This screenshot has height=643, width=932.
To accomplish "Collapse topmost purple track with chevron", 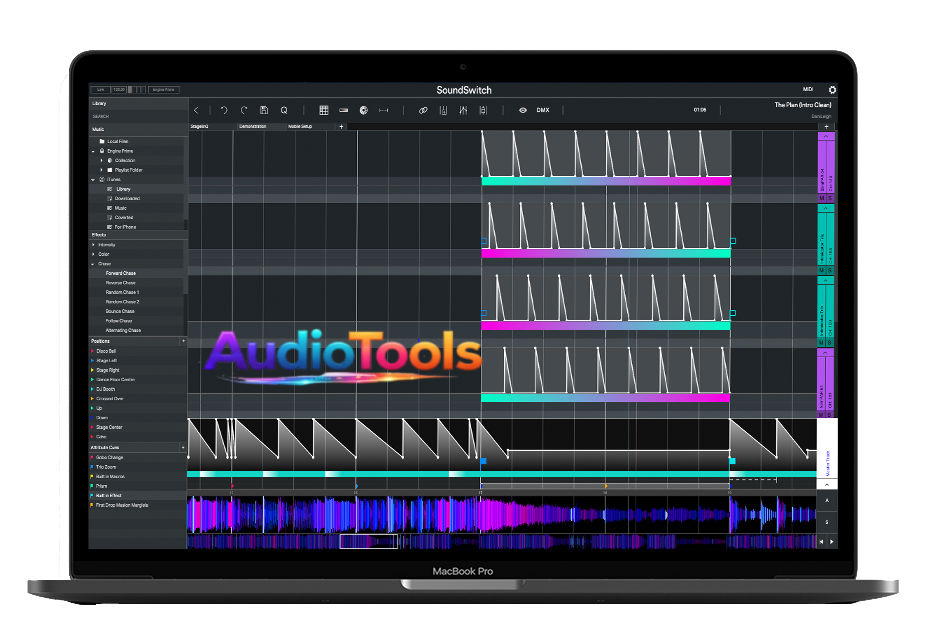I will click(826, 136).
